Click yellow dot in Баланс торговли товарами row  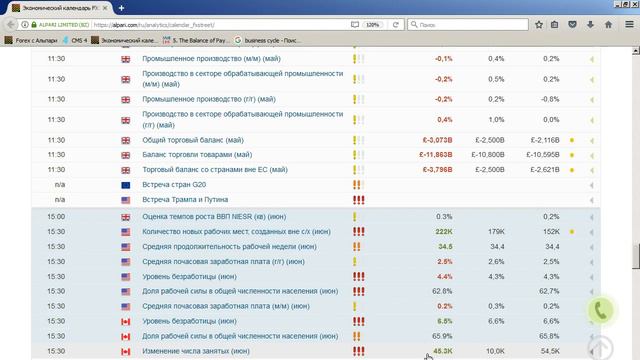click(x=572, y=155)
